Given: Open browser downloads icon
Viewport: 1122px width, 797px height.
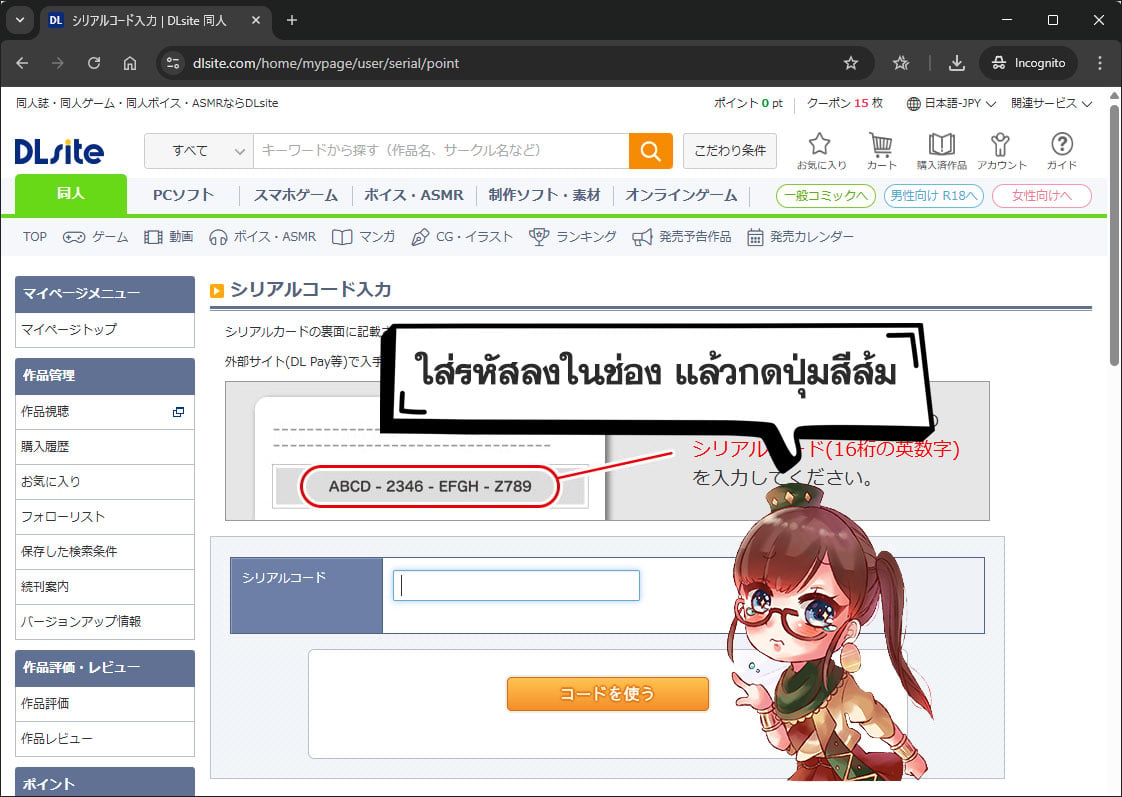Looking at the screenshot, I should click(957, 63).
